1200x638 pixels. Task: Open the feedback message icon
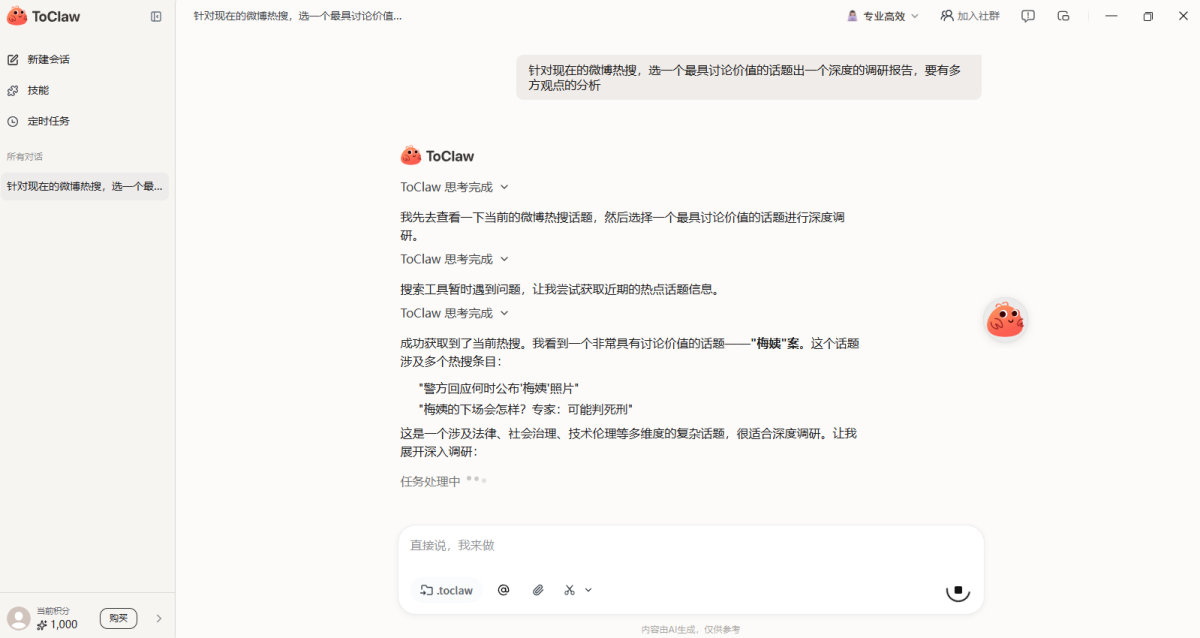(1028, 17)
